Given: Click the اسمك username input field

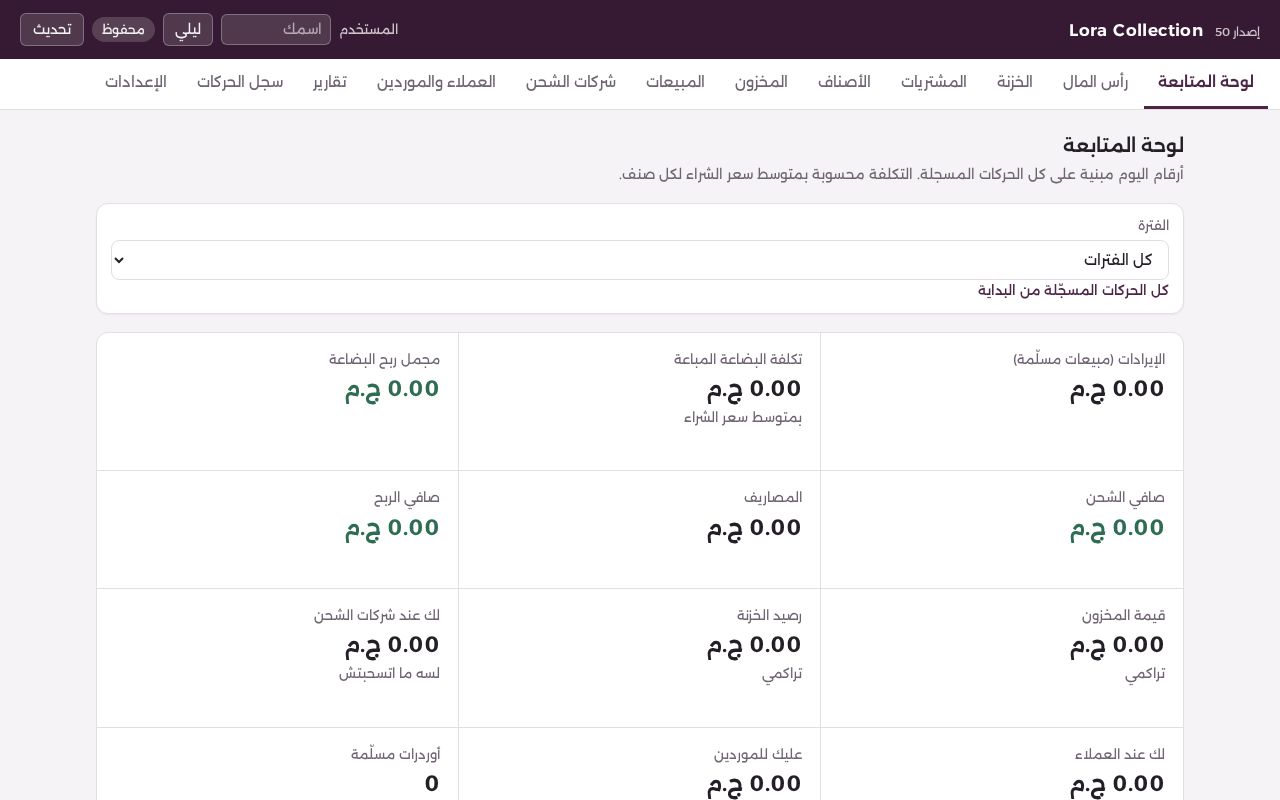Looking at the screenshot, I should tap(276, 29).
